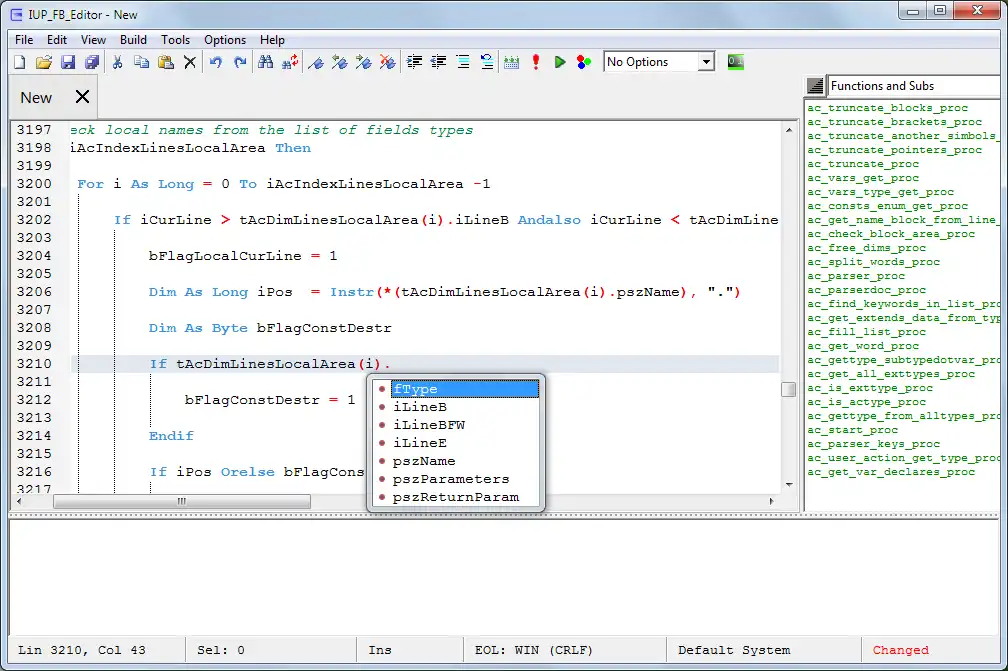Open a file with the folder icon
The image size is (1008, 671).
tap(44, 62)
